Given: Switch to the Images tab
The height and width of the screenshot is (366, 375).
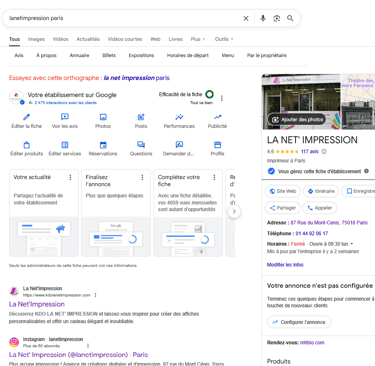Looking at the screenshot, I should pyautogui.click(x=36, y=39).
